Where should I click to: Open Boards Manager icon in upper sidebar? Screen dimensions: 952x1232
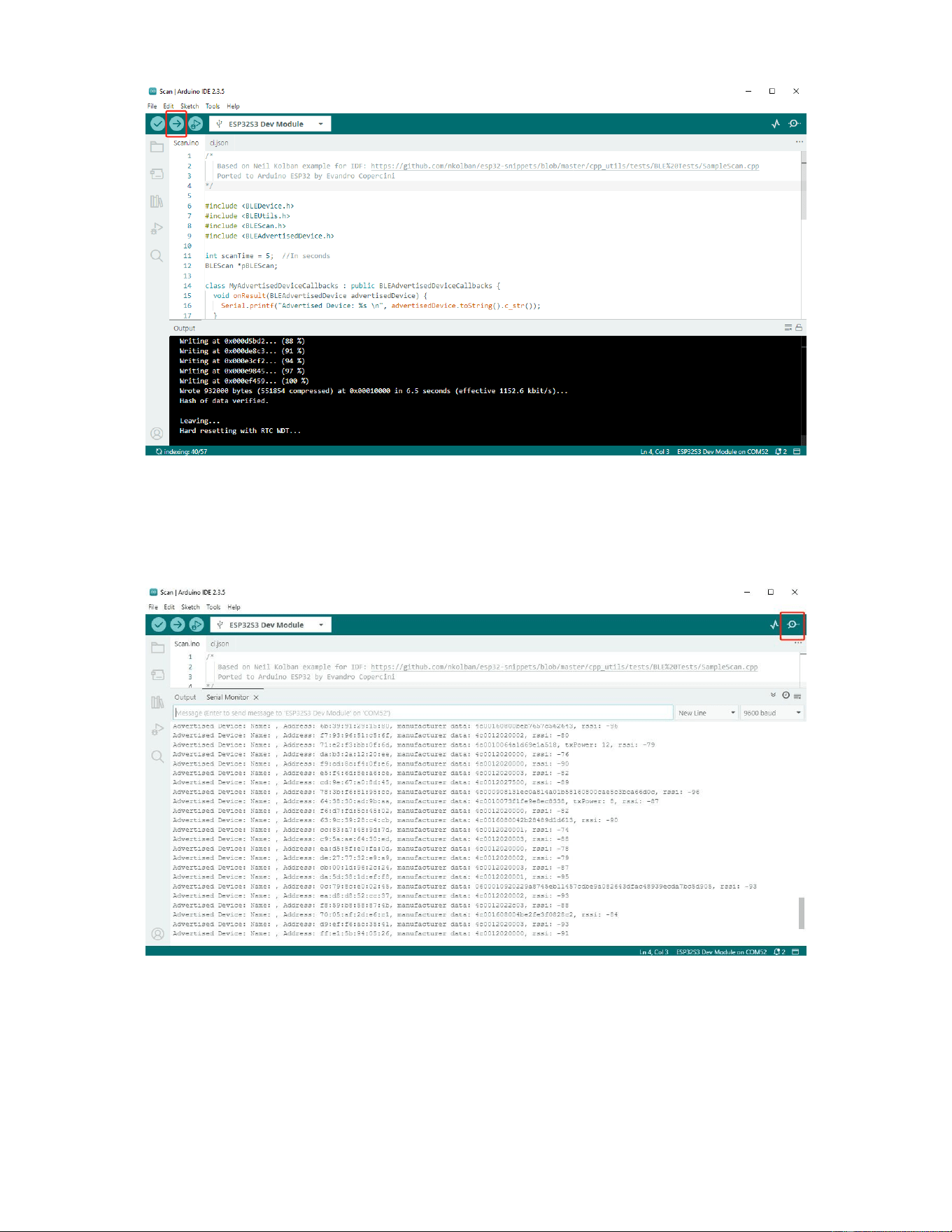click(x=157, y=174)
